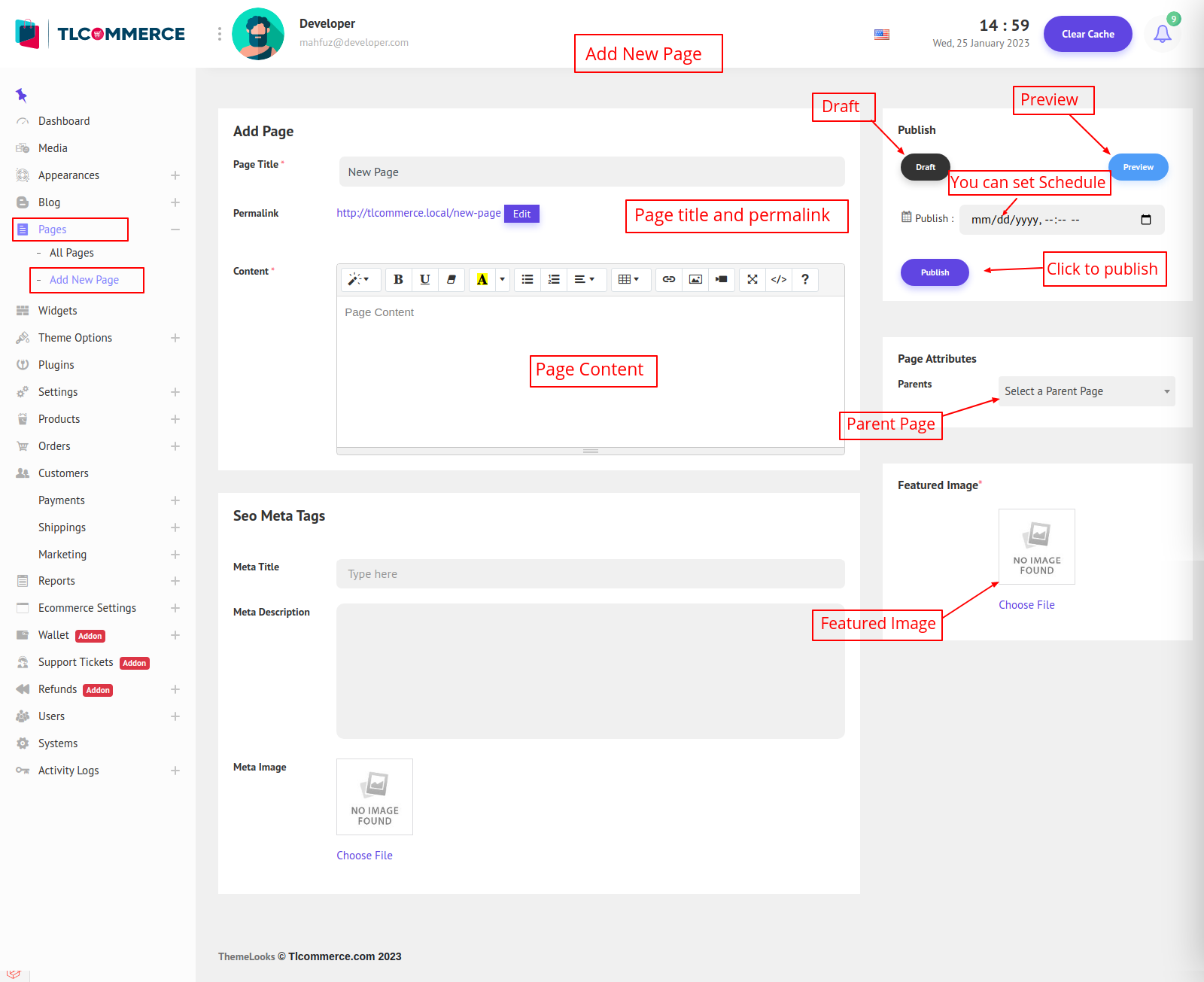Insert a picture via the editor toolbar
1204x982 pixels.
[695, 279]
